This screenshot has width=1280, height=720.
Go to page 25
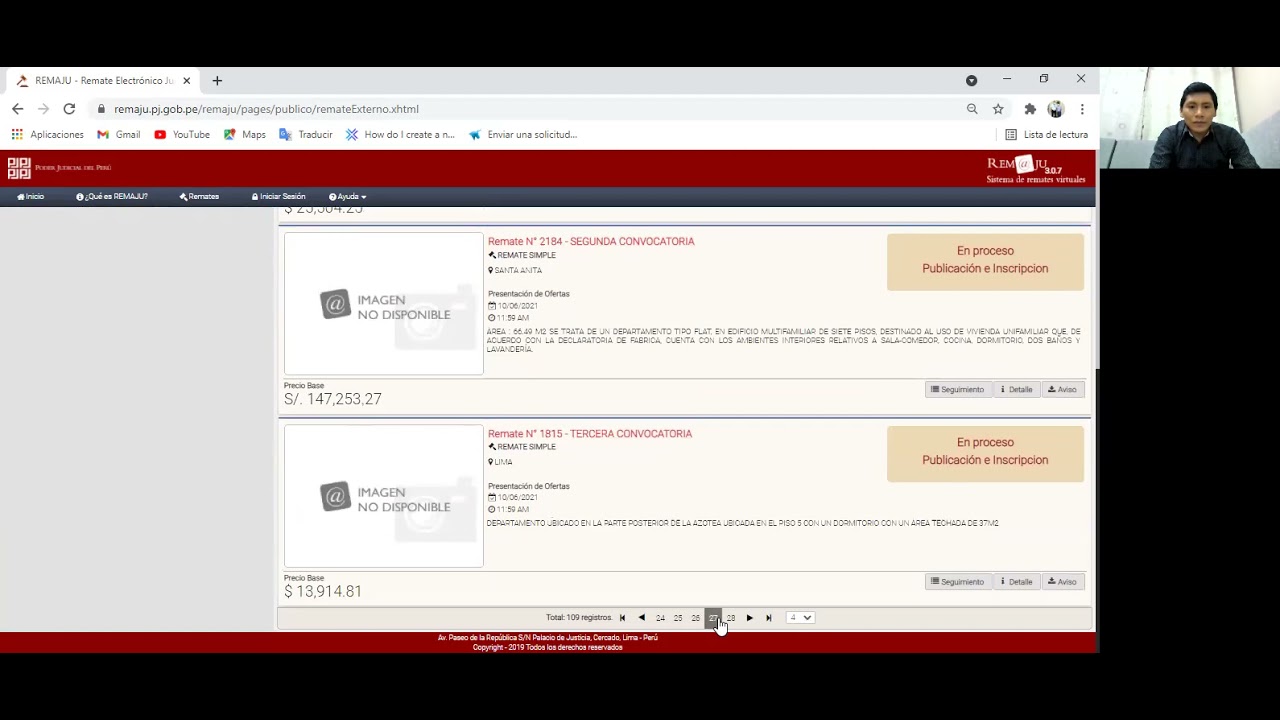[678, 618]
